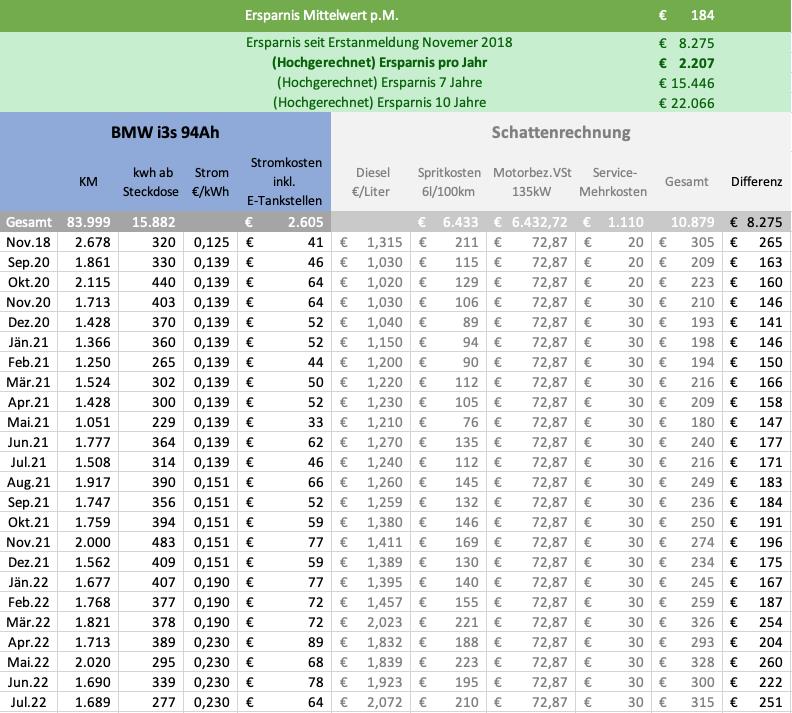Click total kilometres cell 83.999

pyautogui.click(x=88, y=222)
